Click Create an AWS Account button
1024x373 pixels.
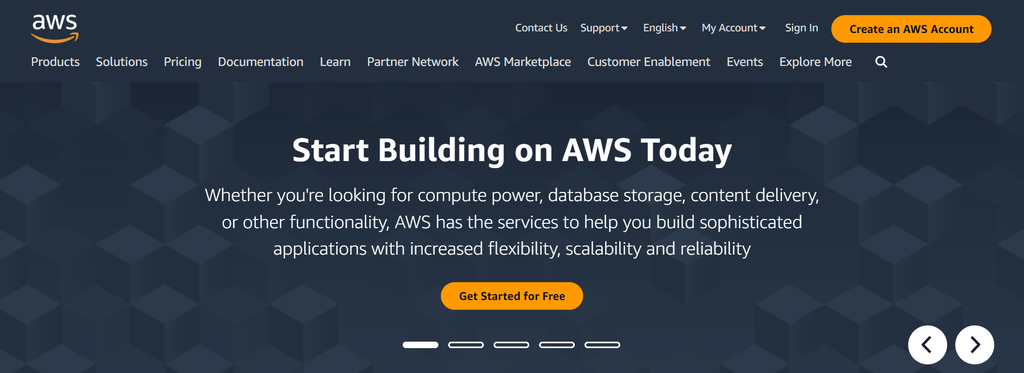pos(911,29)
